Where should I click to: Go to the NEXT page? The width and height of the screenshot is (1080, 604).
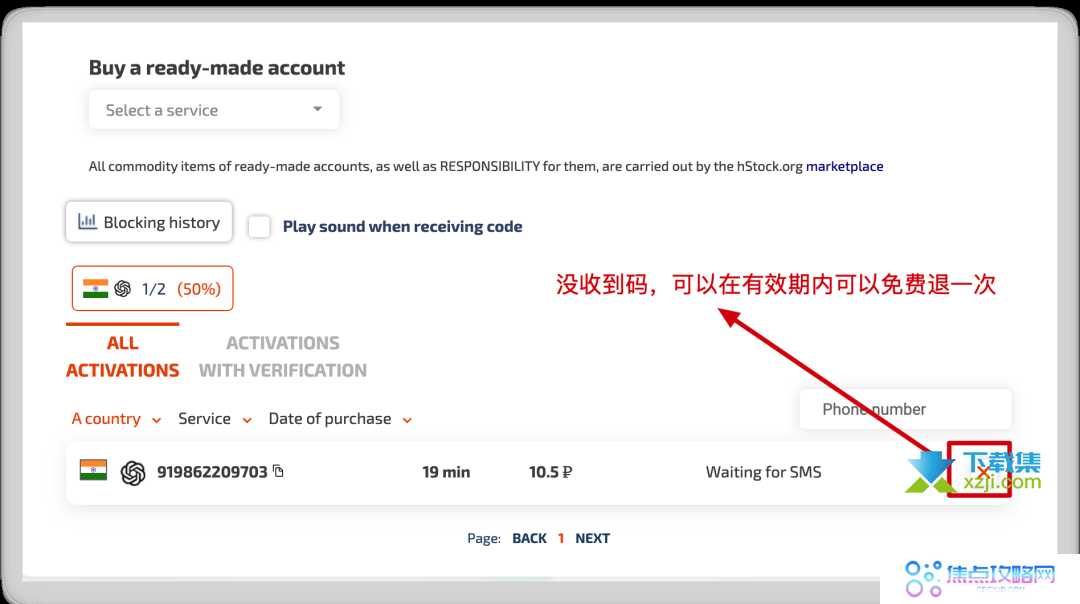[592, 538]
